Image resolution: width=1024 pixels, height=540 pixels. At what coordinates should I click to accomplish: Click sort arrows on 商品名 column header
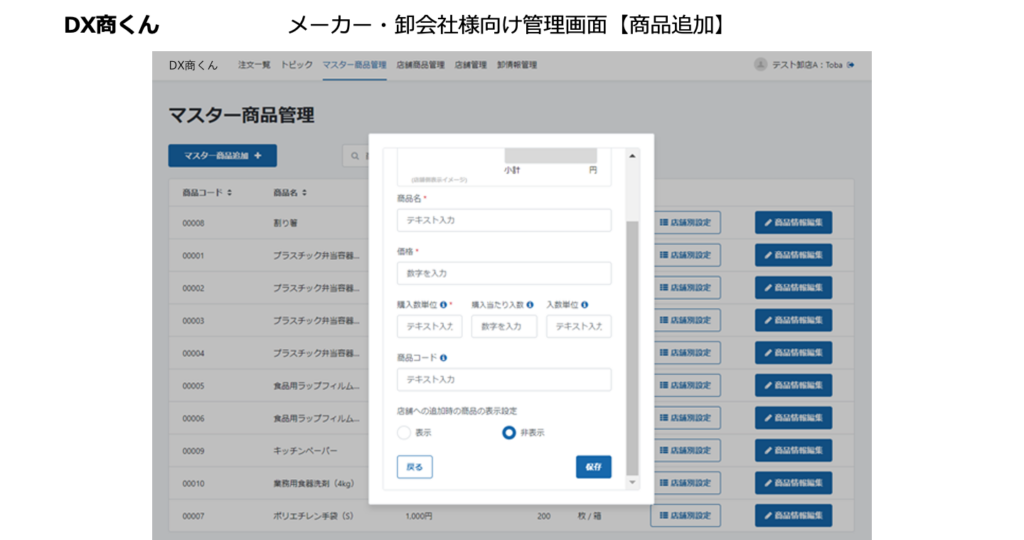(304, 192)
